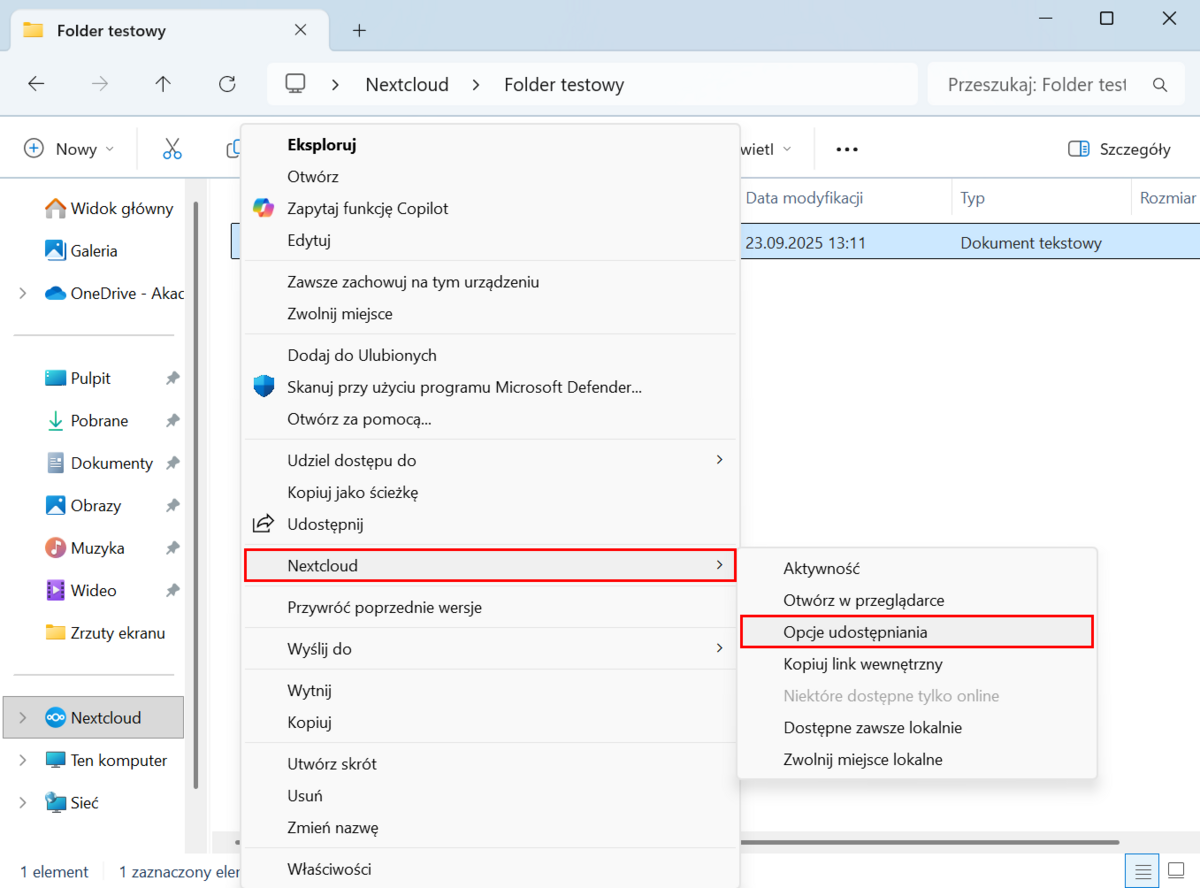1200x888 pixels.
Task: Toggle the Szczegóły details pane
Action: (x=1119, y=149)
